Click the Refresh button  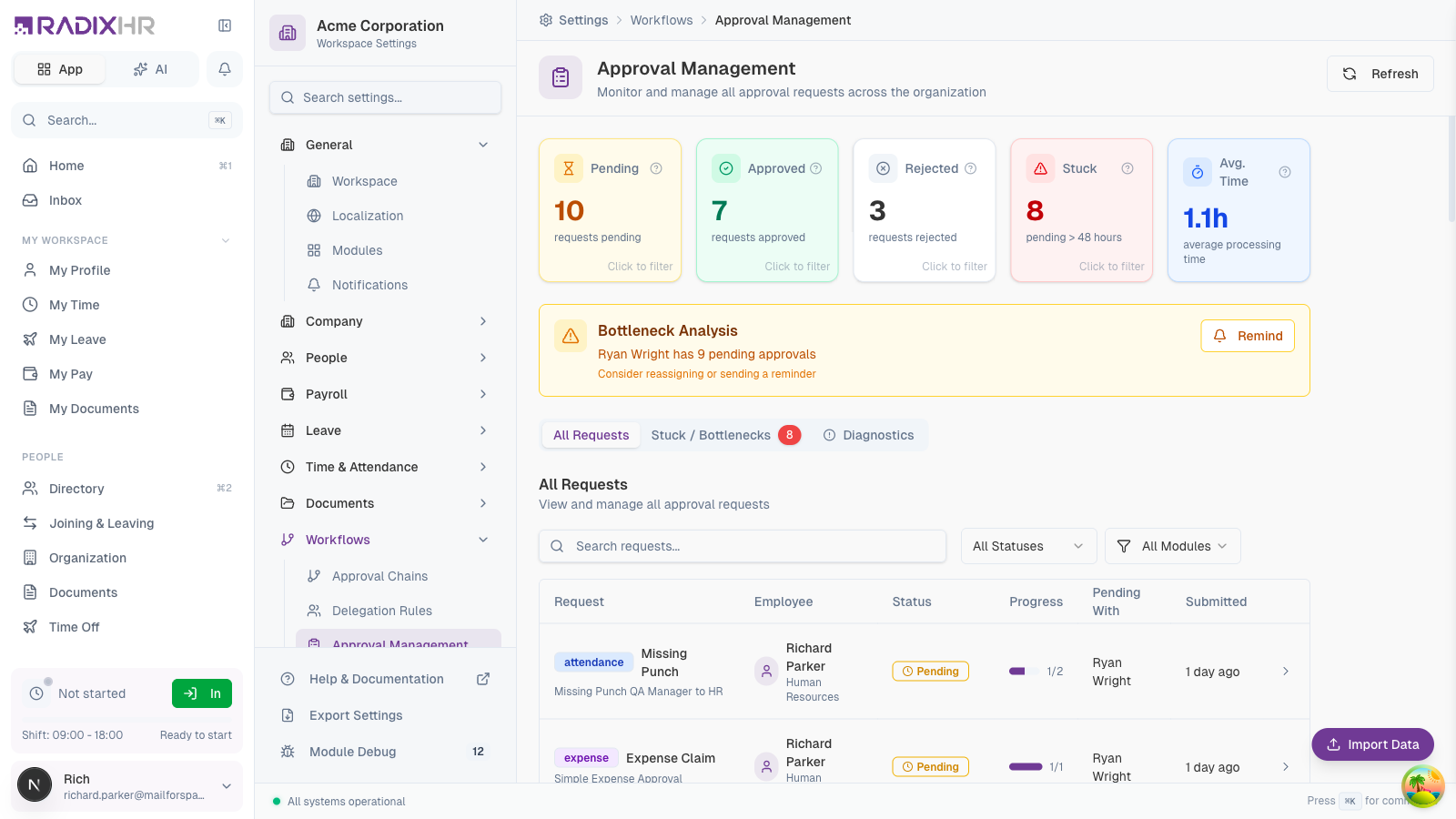pos(1380,74)
